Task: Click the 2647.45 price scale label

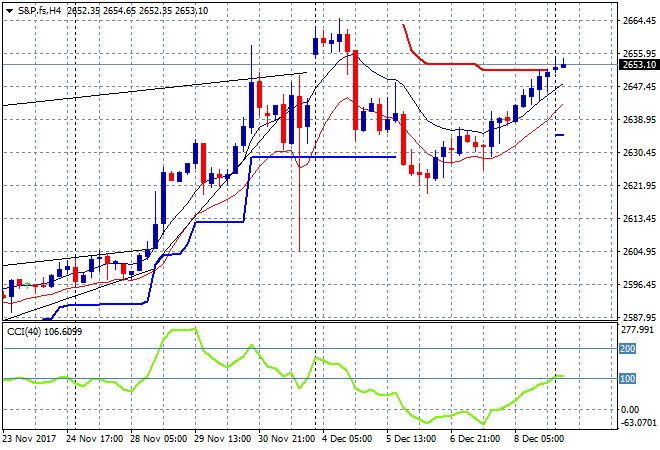Action: (x=639, y=87)
